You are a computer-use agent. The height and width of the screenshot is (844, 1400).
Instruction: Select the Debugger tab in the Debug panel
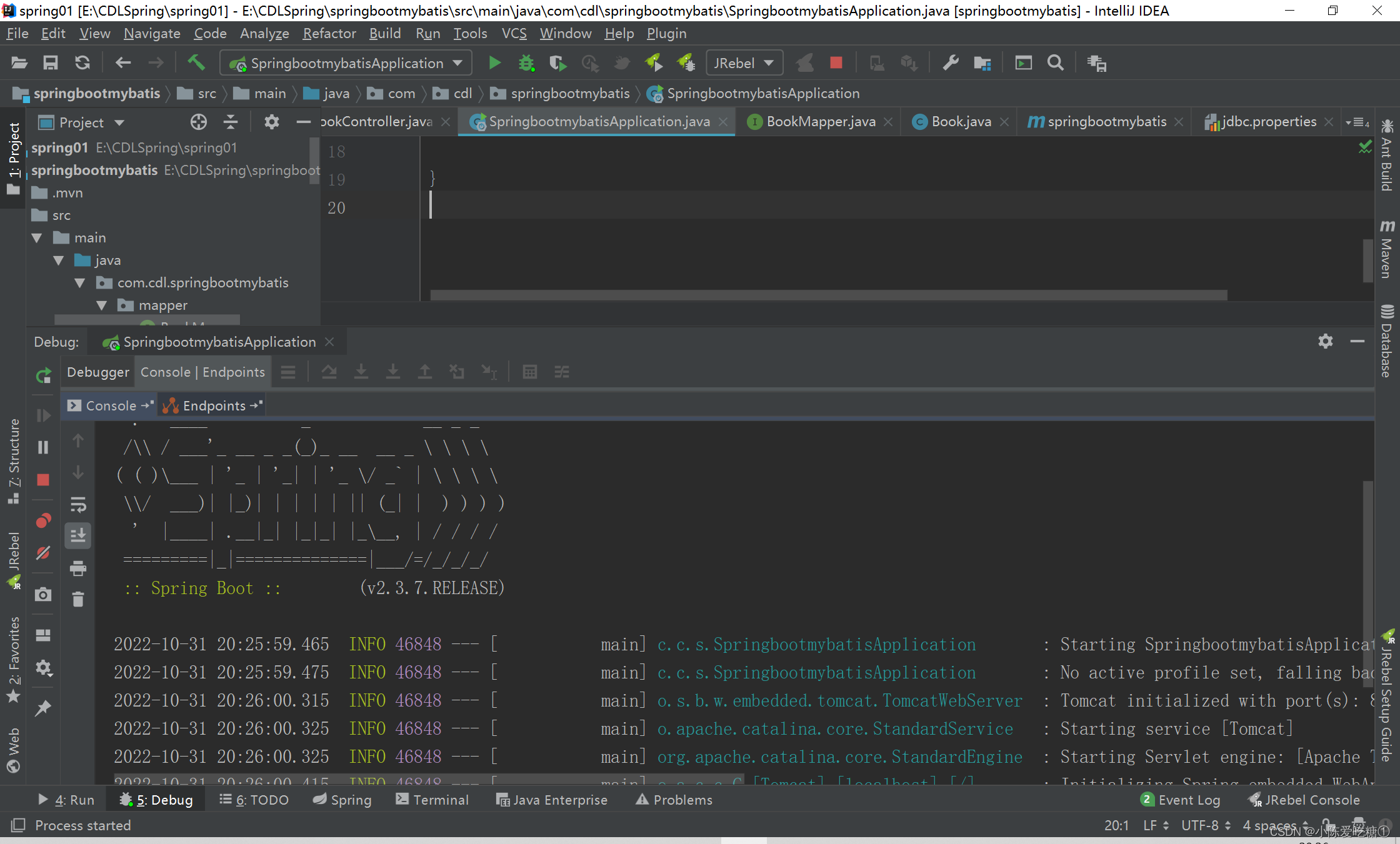coord(97,372)
